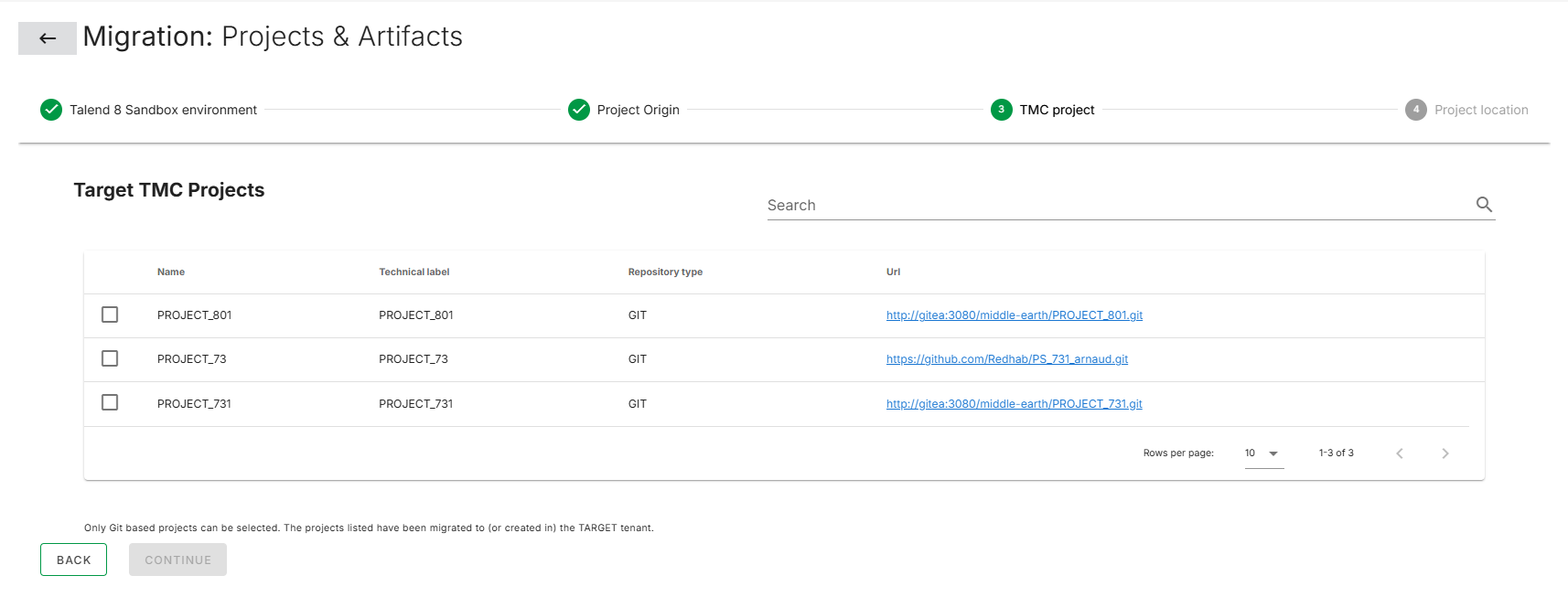Go to previous table page arrow
The image size is (1568, 597).
pyautogui.click(x=1400, y=453)
